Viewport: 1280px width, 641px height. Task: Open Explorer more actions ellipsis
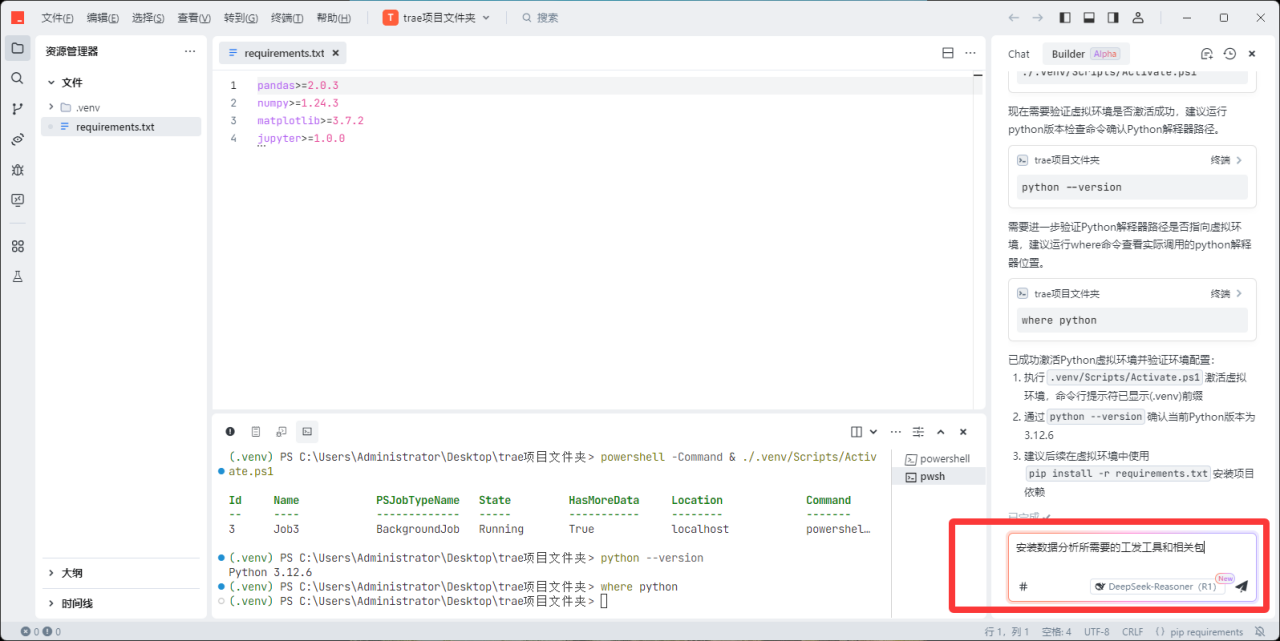[x=190, y=51]
